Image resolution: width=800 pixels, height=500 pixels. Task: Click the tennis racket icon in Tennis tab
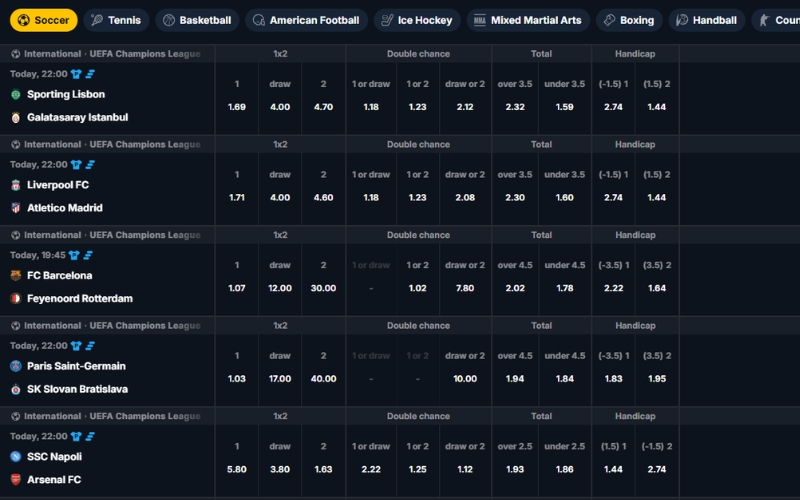click(x=97, y=20)
